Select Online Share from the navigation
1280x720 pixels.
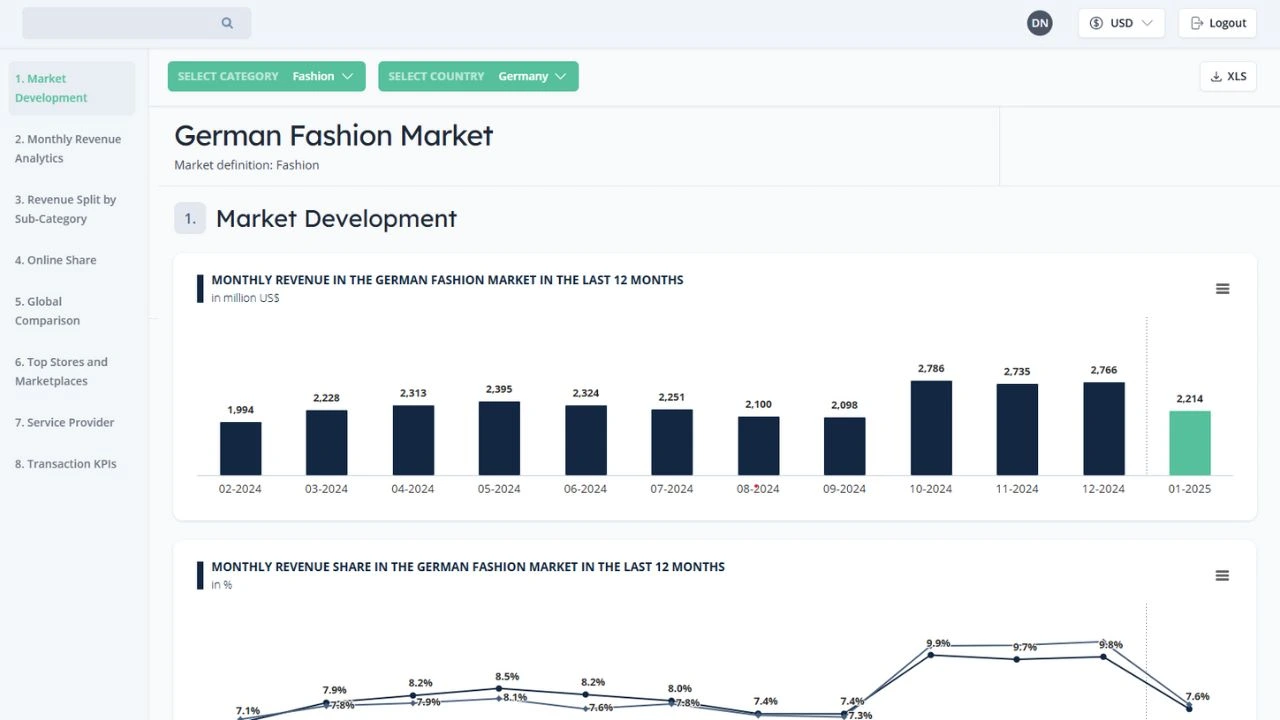(x=54, y=259)
